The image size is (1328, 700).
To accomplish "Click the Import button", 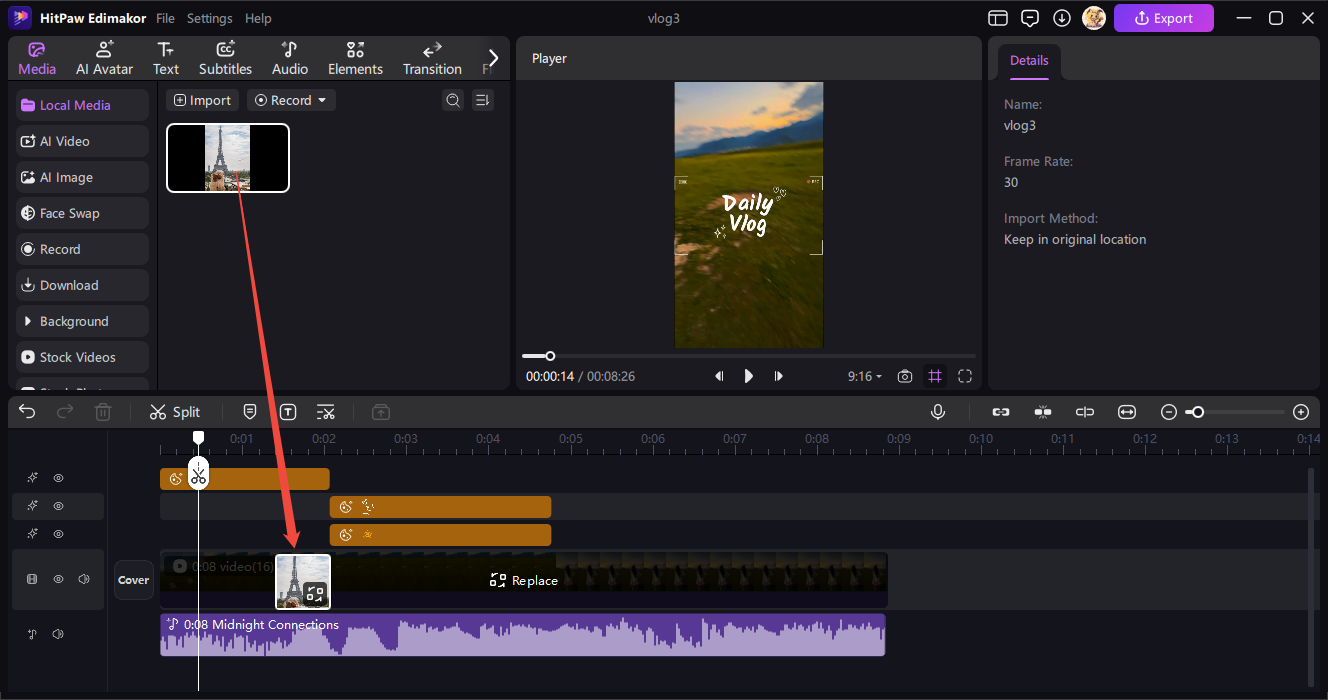I will [202, 100].
